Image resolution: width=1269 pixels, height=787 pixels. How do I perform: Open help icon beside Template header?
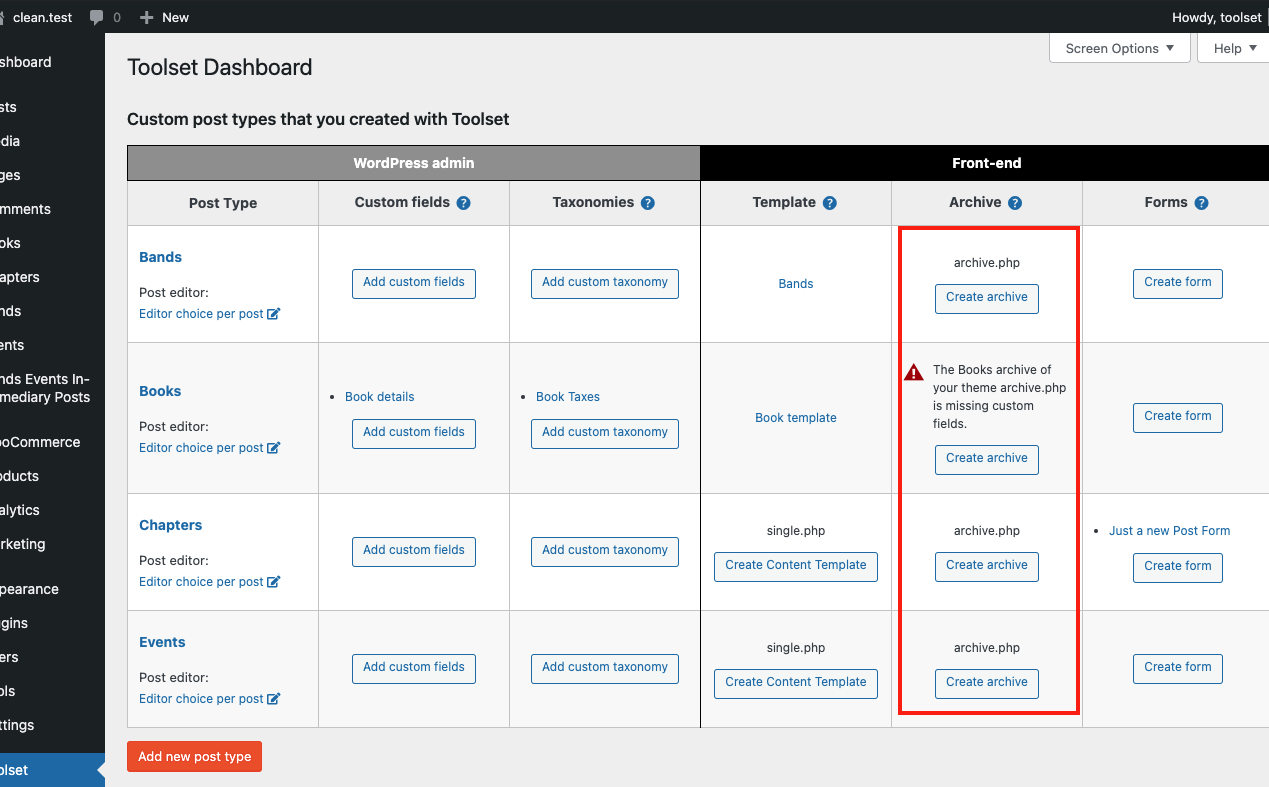pyautogui.click(x=830, y=203)
